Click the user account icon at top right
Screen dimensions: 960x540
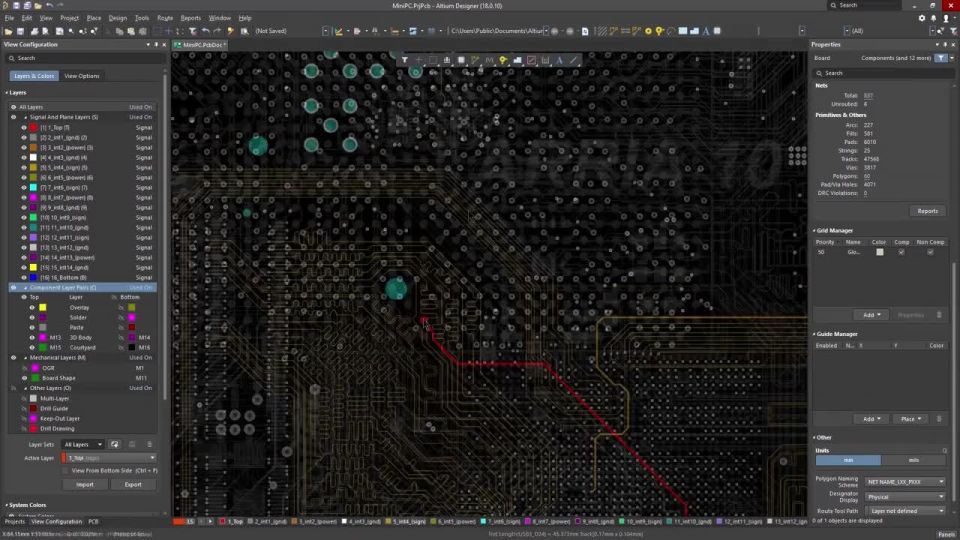click(946, 18)
